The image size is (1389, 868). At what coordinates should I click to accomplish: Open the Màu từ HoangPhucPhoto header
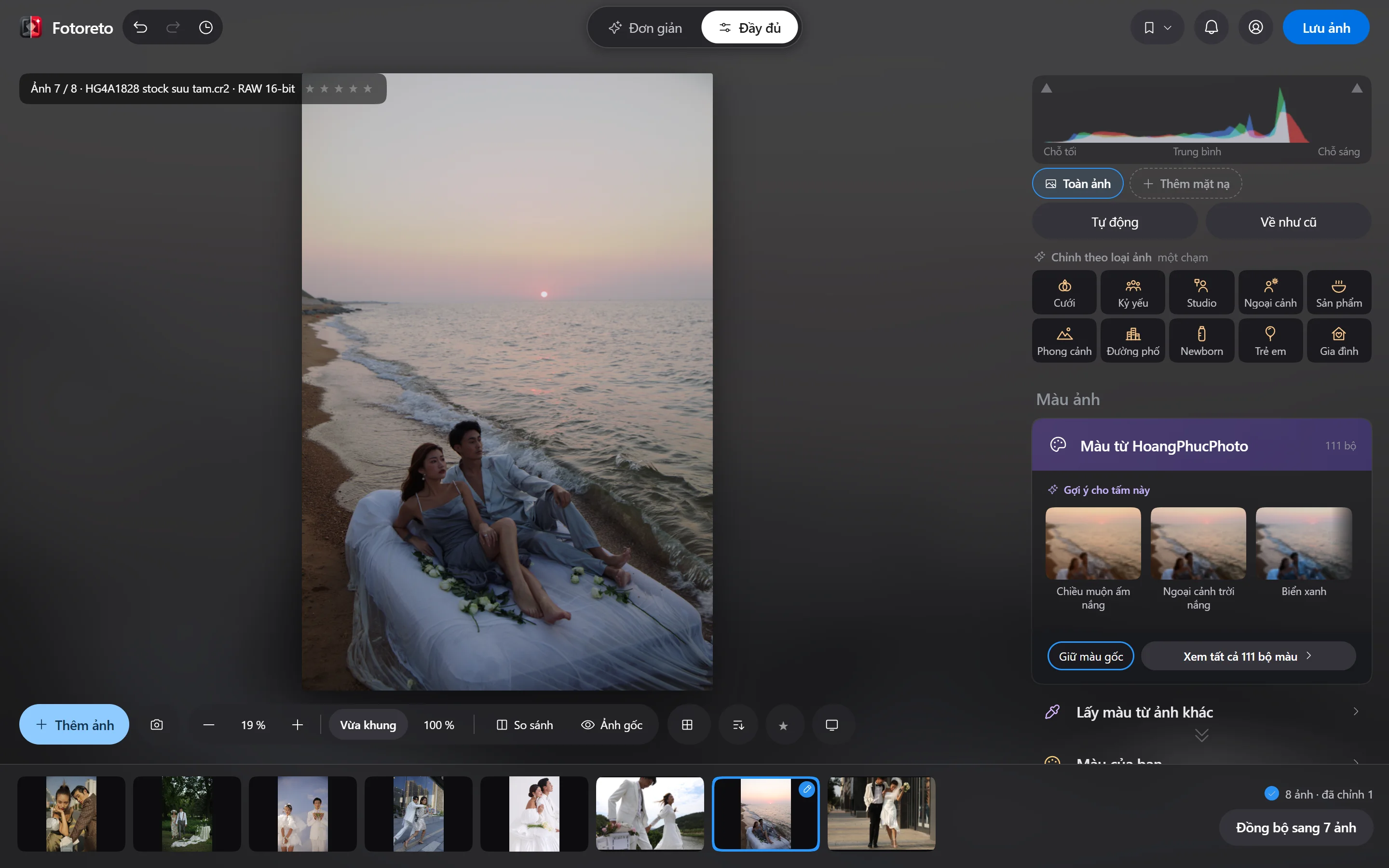[1201, 446]
